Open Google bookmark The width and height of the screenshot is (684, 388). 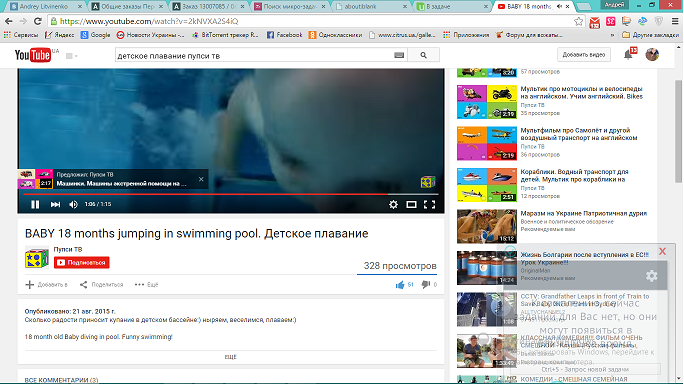coord(96,35)
